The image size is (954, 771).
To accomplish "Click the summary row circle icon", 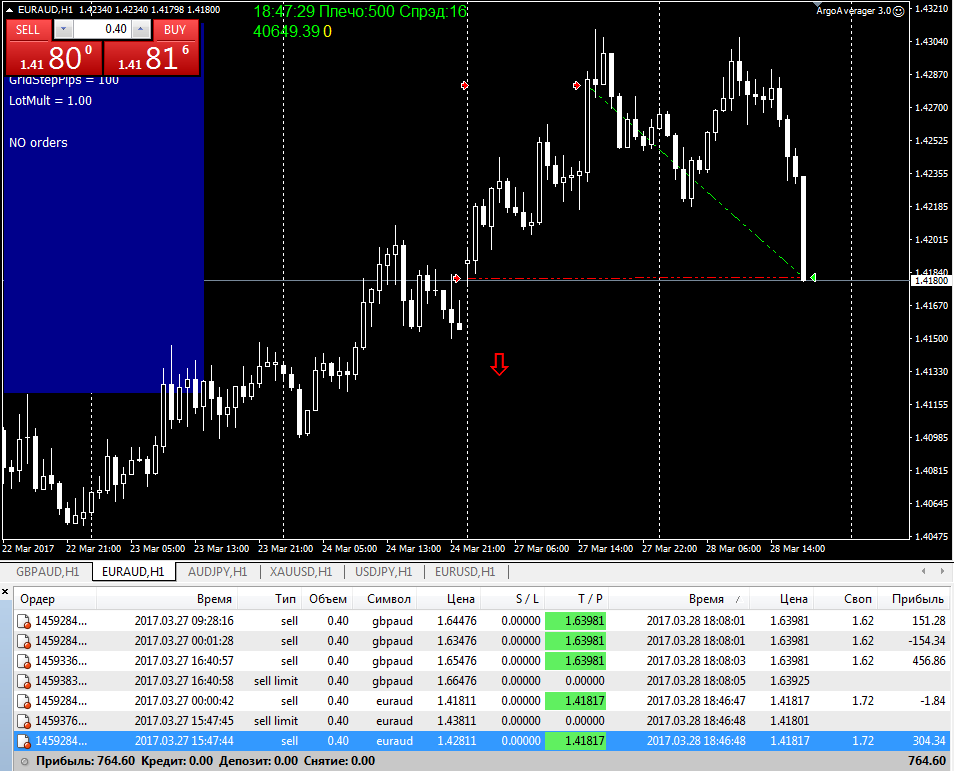I will click(x=25, y=761).
